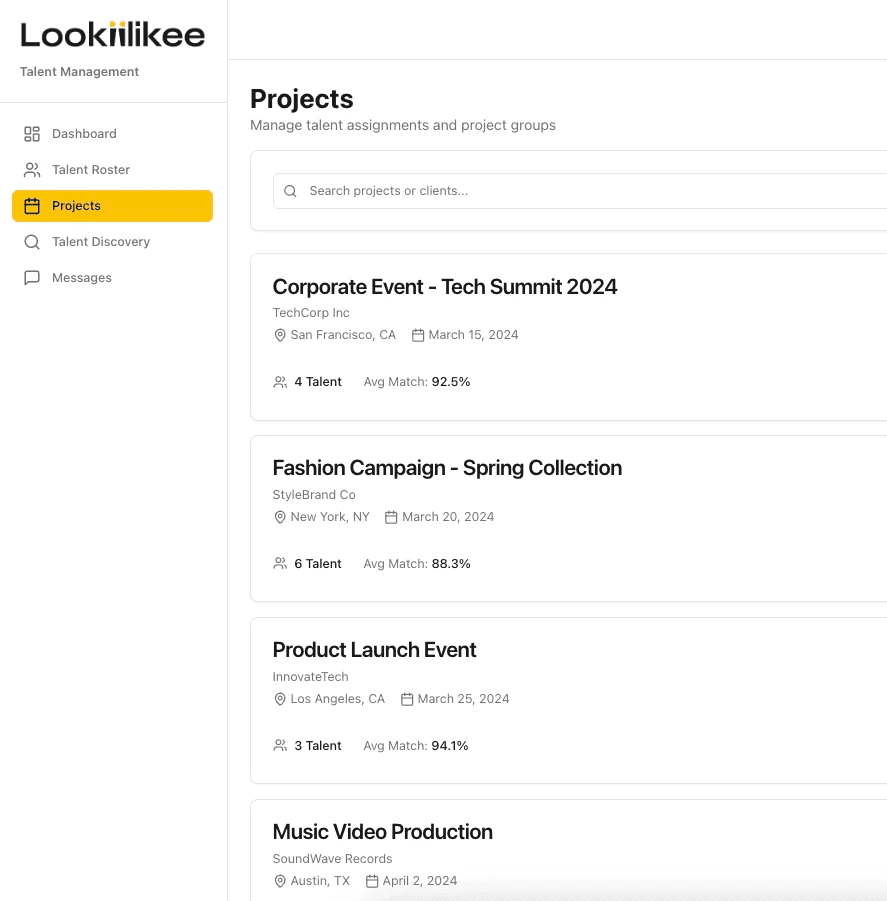This screenshot has width=887, height=901.
Task: Click the calendar icon beside March 20, 2024
Action: pos(392,517)
